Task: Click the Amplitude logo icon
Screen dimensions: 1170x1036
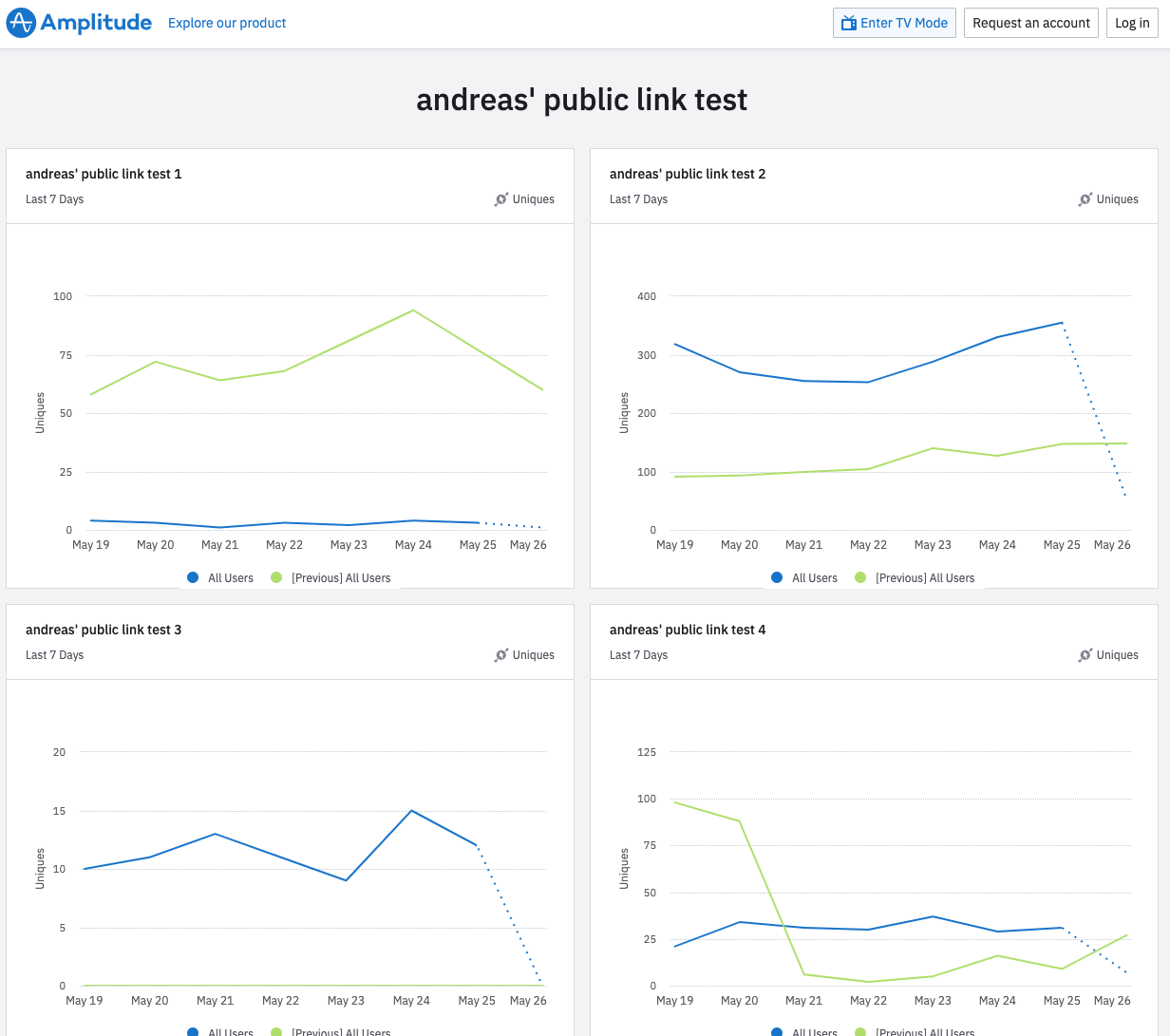Action: [x=21, y=23]
